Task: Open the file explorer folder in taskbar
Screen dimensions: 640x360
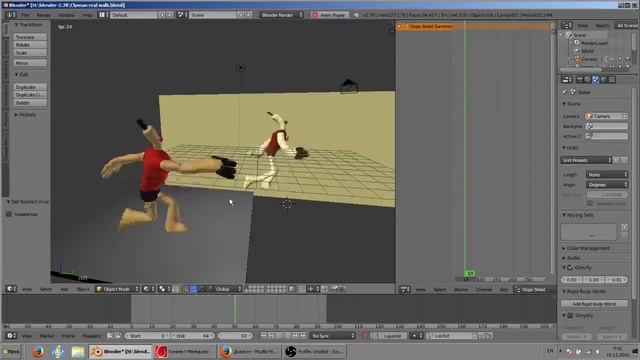Action: (78, 351)
